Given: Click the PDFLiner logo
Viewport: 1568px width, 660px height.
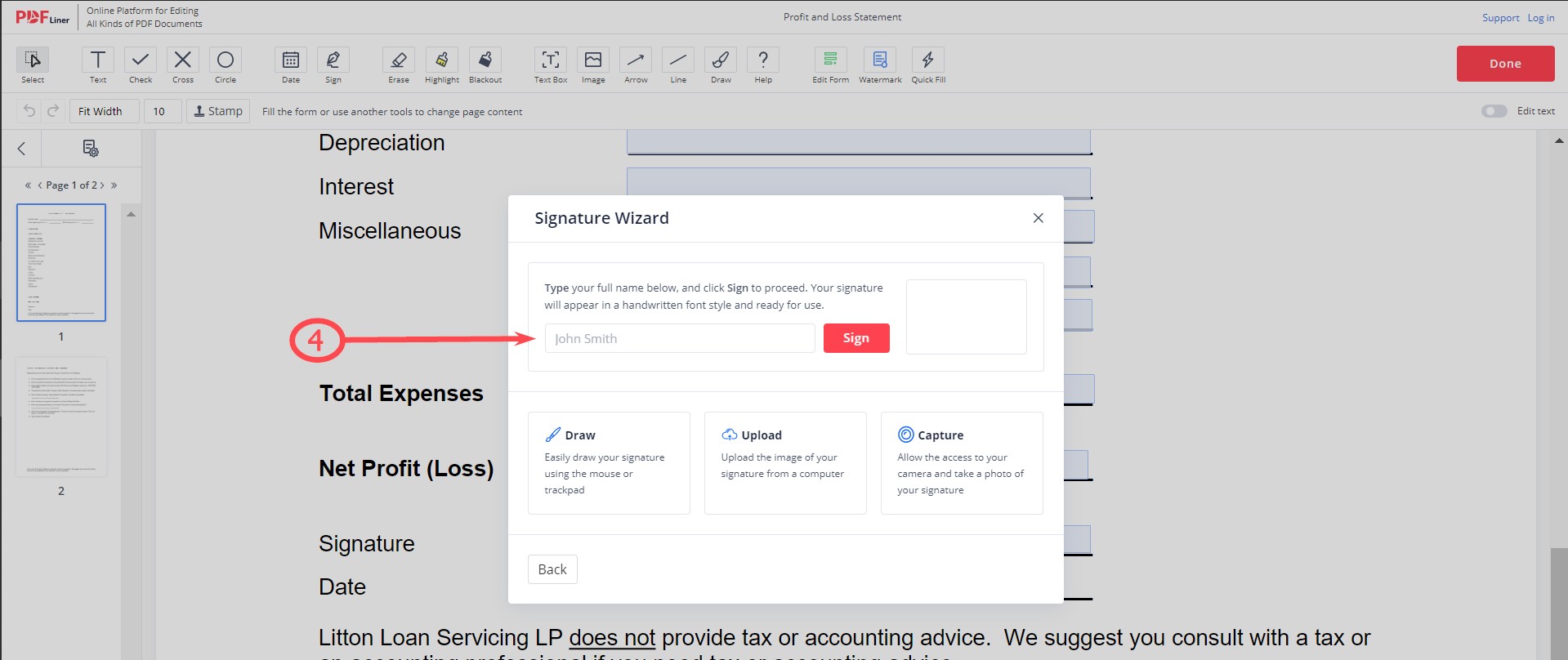Looking at the screenshot, I should coord(42,17).
